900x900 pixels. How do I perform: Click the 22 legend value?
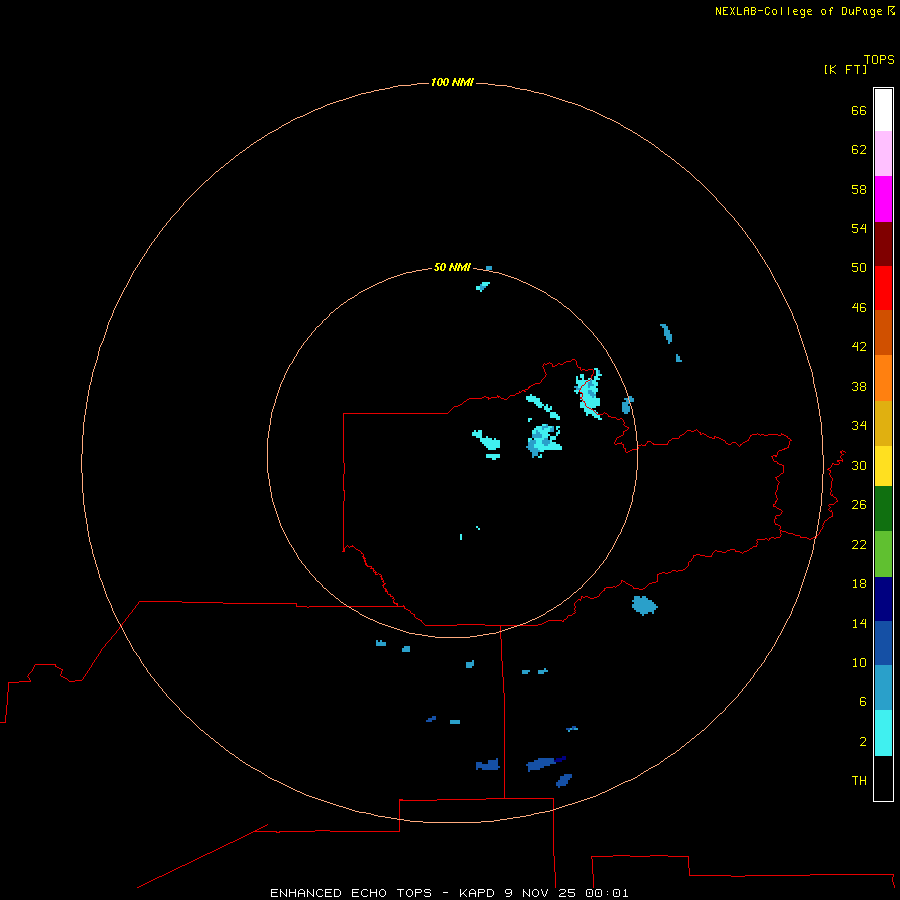click(859, 544)
